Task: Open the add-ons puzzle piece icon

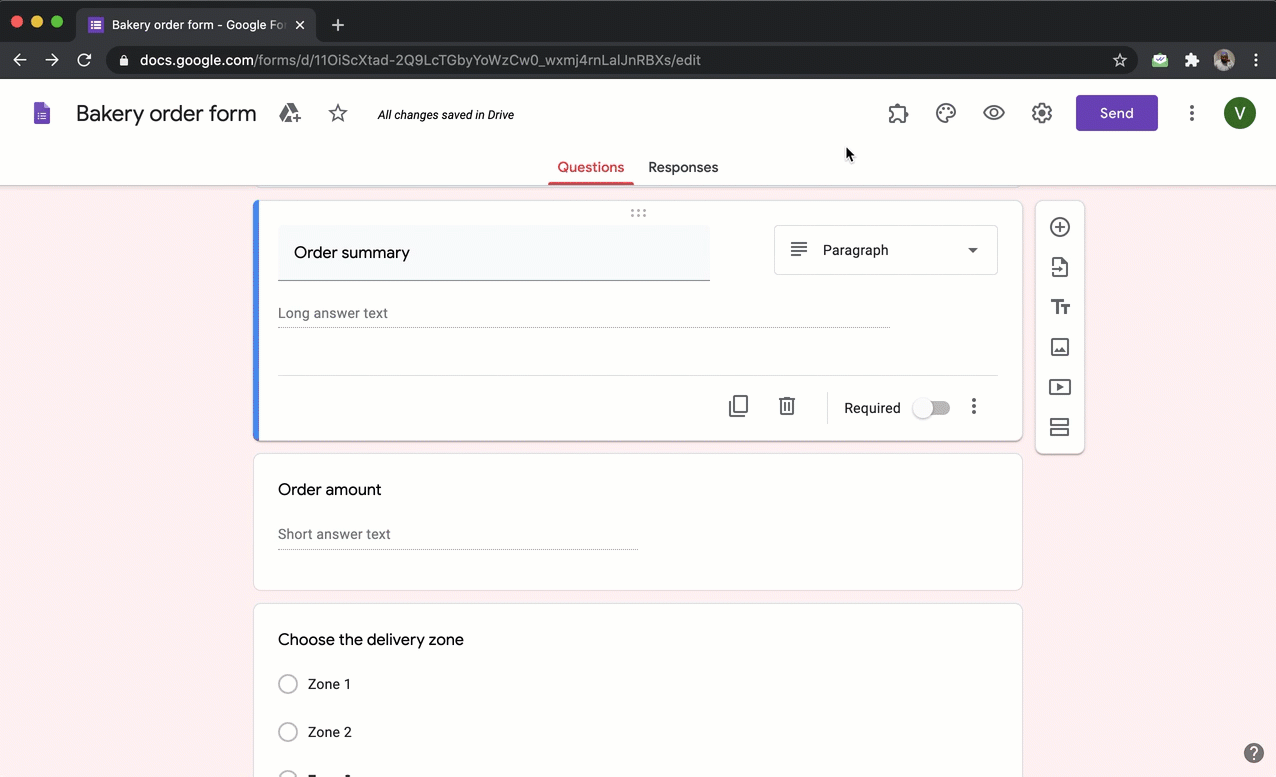Action: coord(897,113)
